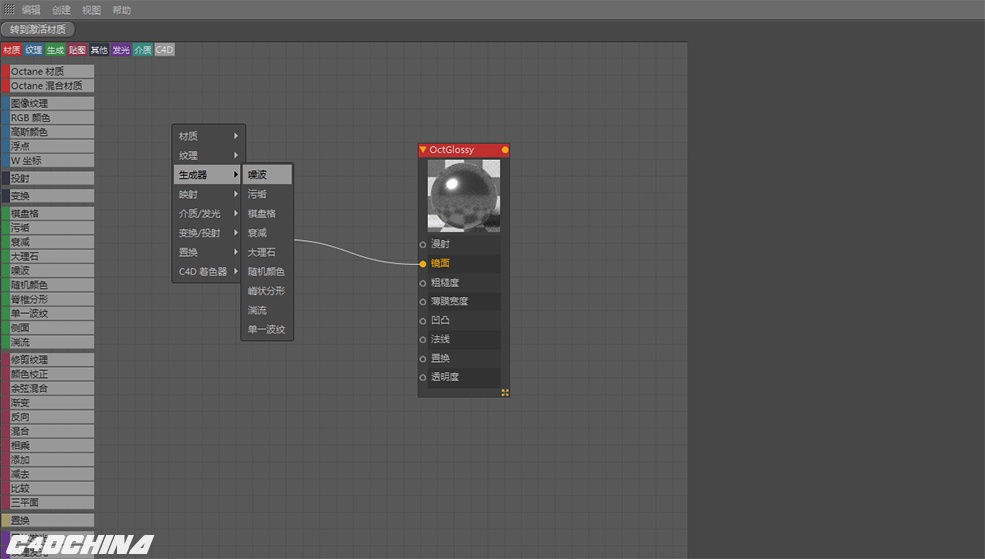The height and width of the screenshot is (559, 985).
Task: Expand the 材质 submenu in the context menu
Action: (x=208, y=136)
